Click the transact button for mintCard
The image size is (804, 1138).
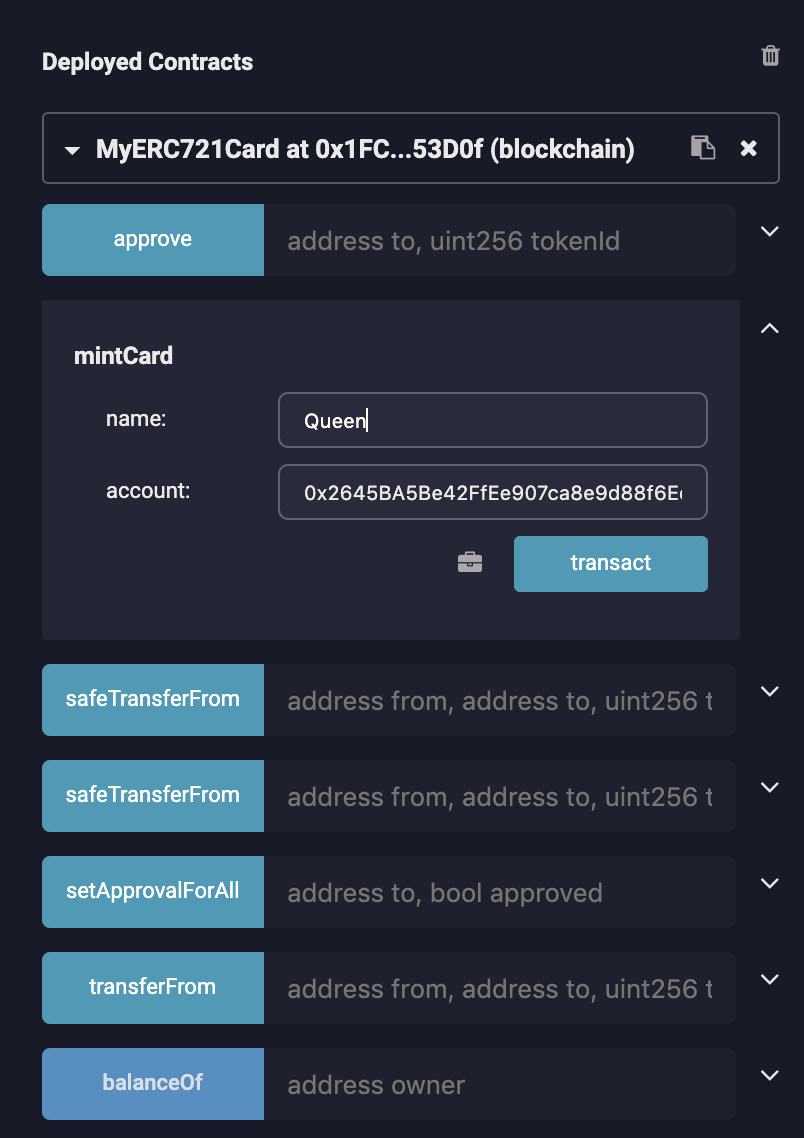coord(610,563)
